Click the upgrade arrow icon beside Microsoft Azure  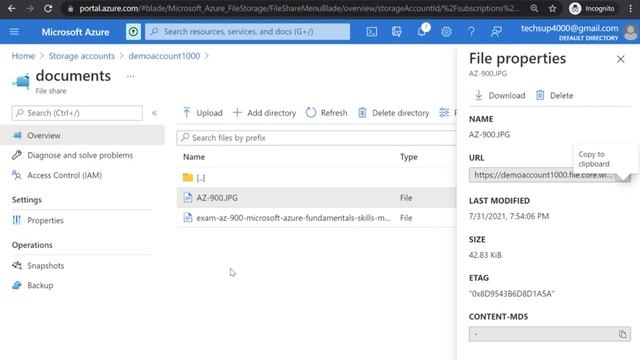click(x=133, y=31)
